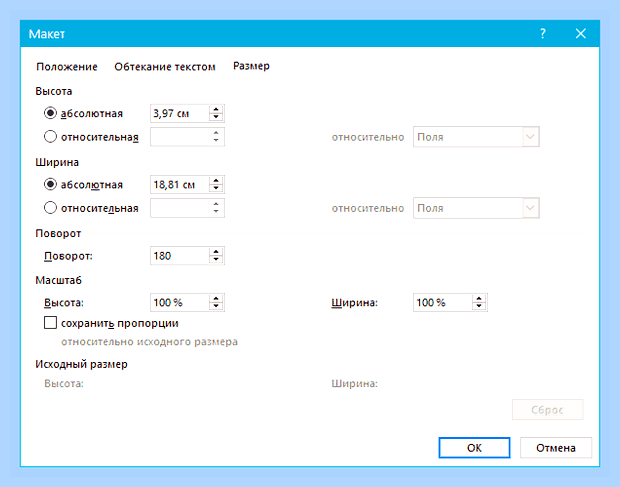The height and width of the screenshot is (487, 620).
Task: Click the Макет title text
Action: coord(47,34)
